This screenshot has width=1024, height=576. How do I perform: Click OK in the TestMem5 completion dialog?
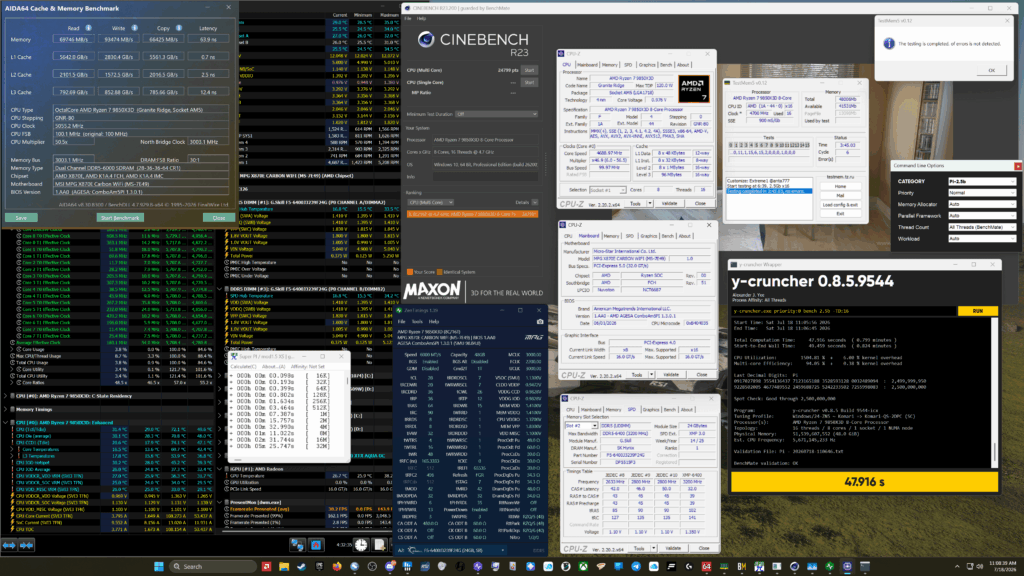point(991,70)
